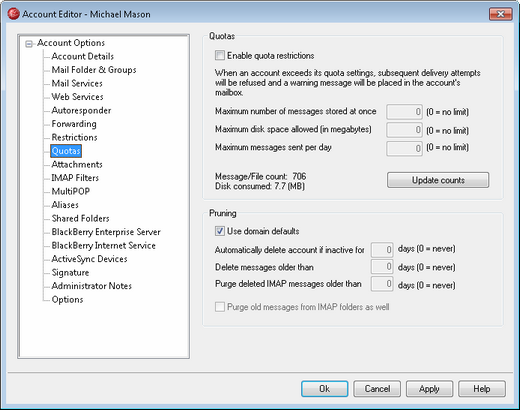Go to the Autoresponder page
This screenshot has height=410, width=520.
coord(81,110)
